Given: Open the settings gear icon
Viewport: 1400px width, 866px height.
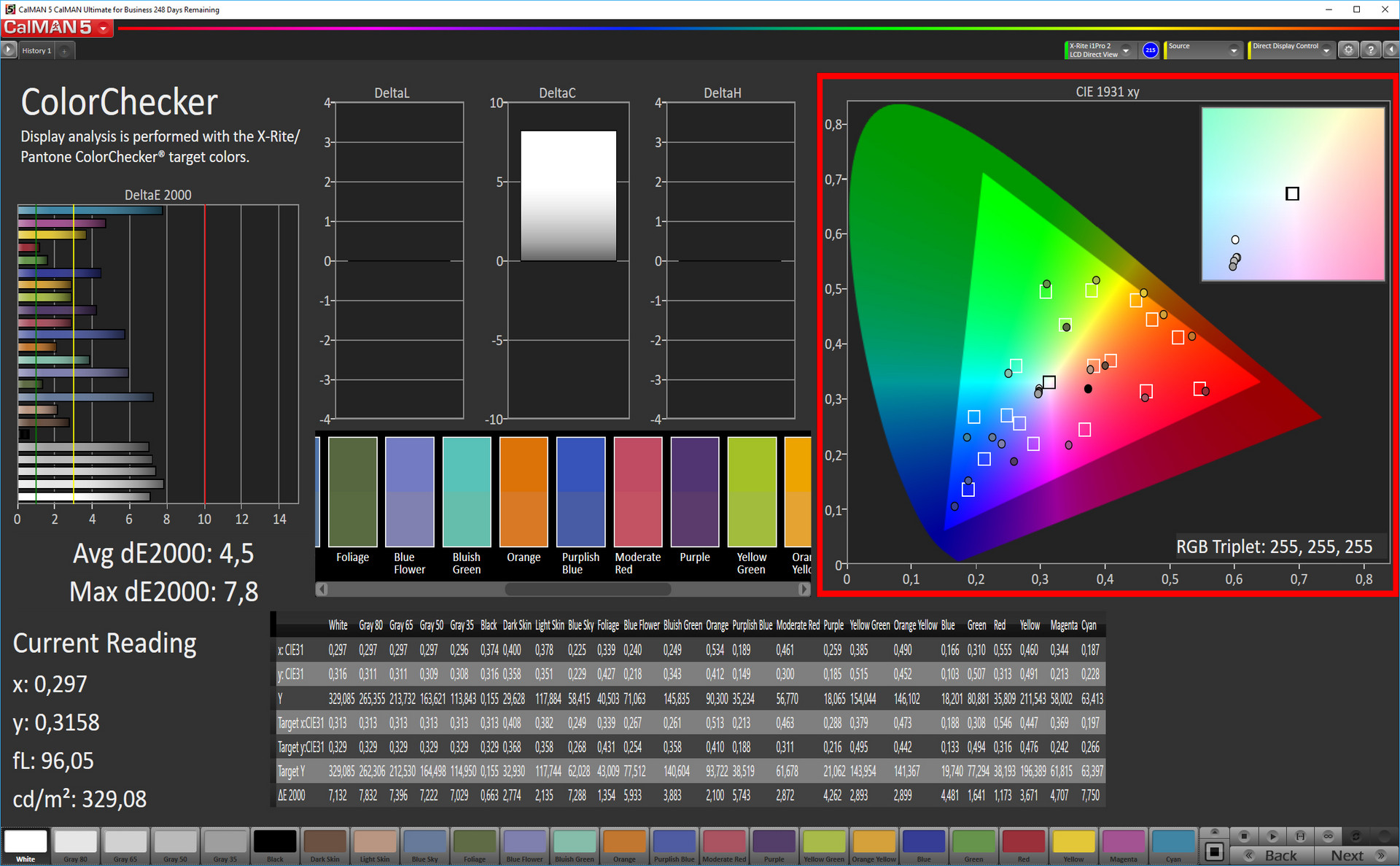Looking at the screenshot, I should tap(1348, 50).
